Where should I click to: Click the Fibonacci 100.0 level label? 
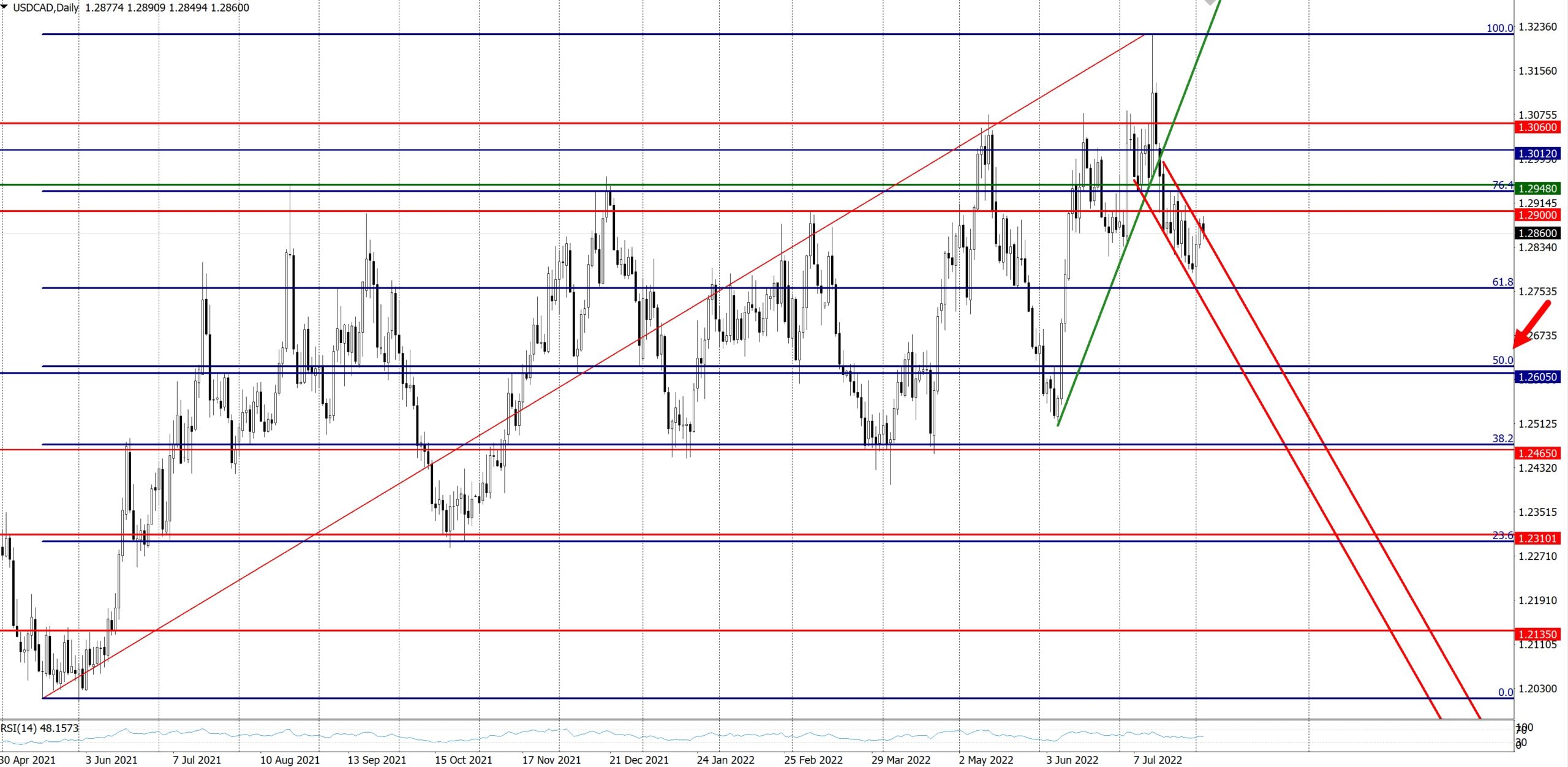point(1499,28)
